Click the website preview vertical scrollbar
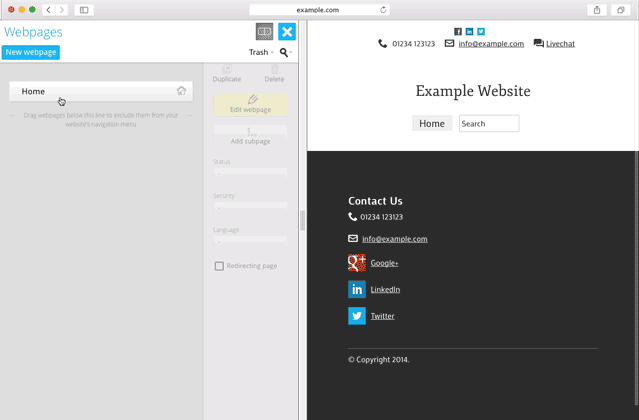 coord(637,278)
